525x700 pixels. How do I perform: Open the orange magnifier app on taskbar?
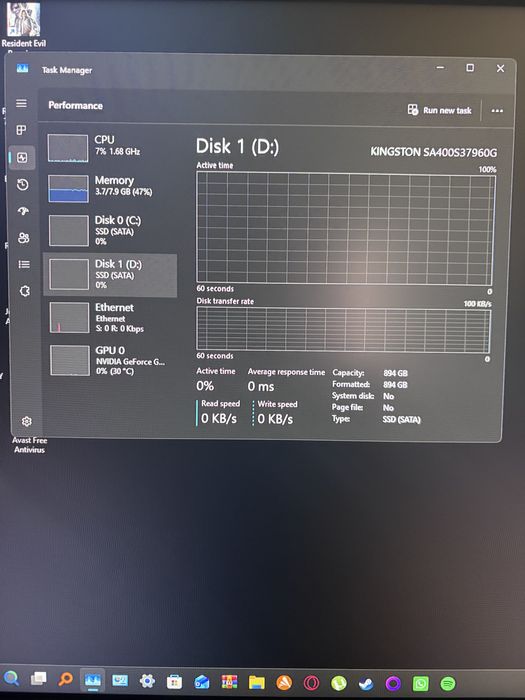[66, 679]
